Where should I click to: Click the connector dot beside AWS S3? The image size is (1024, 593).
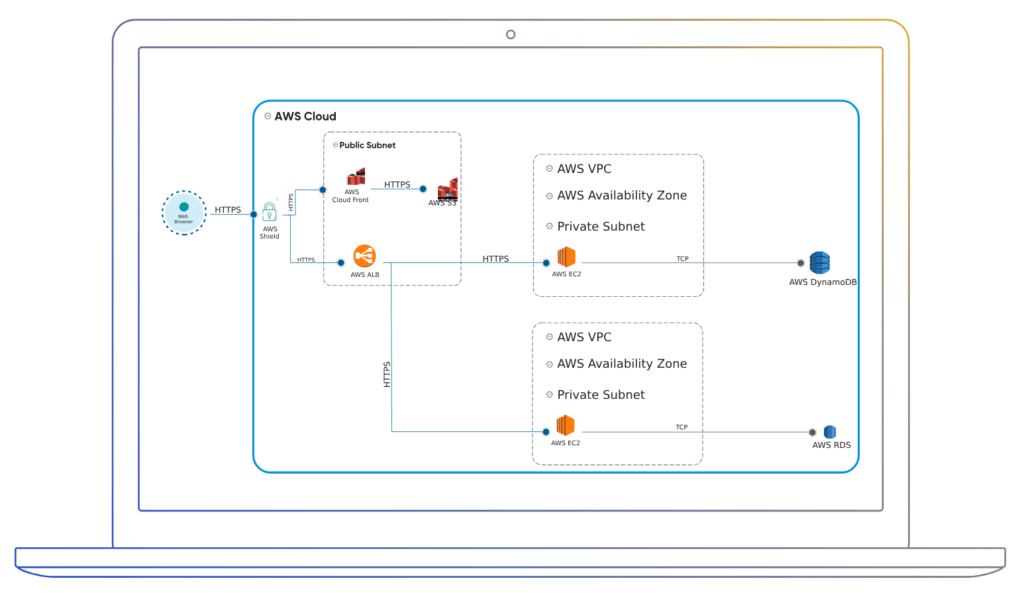(423, 189)
